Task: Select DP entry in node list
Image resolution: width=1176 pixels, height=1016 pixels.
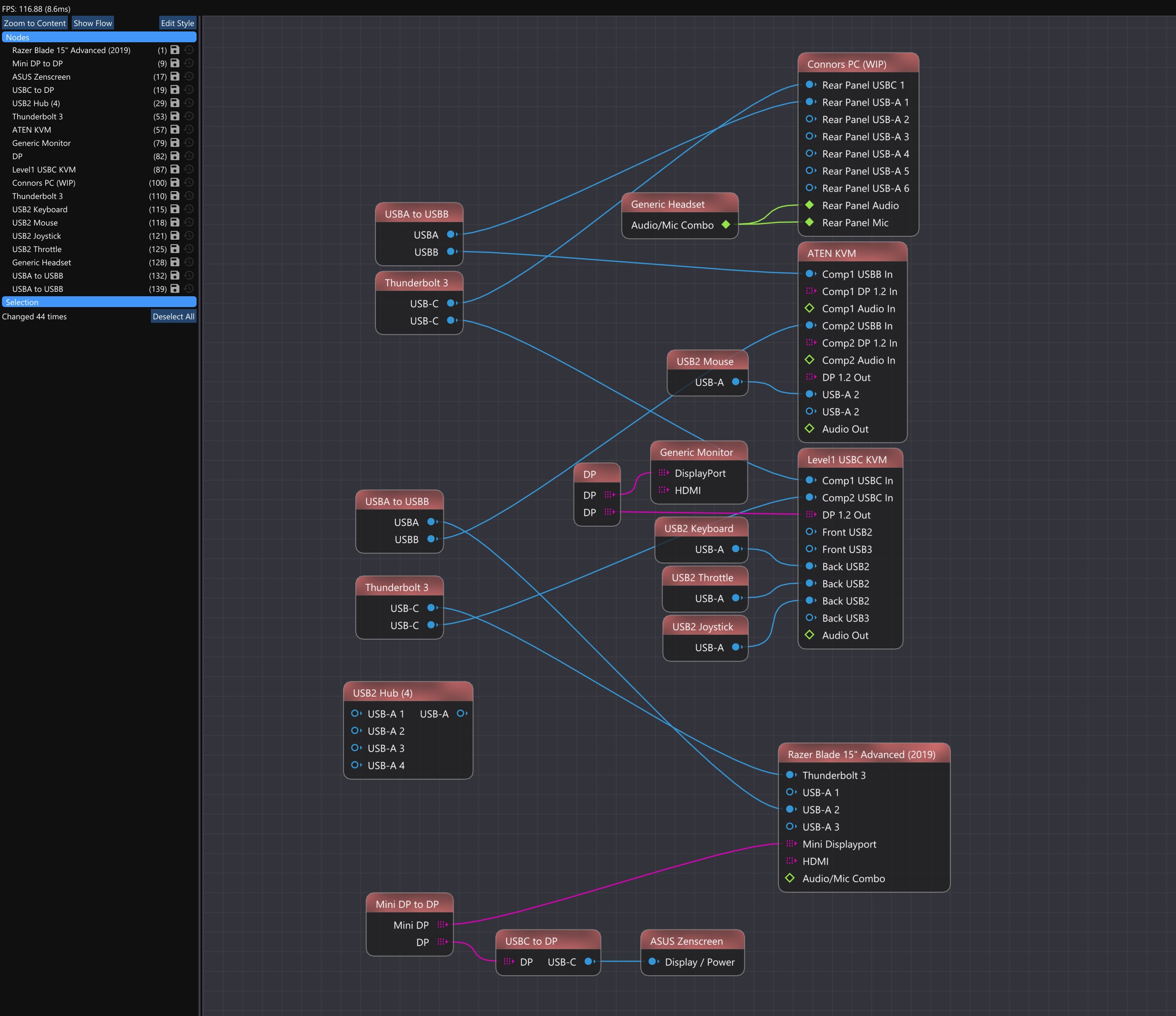Action: pyautogui.click(x=17, y=156)
